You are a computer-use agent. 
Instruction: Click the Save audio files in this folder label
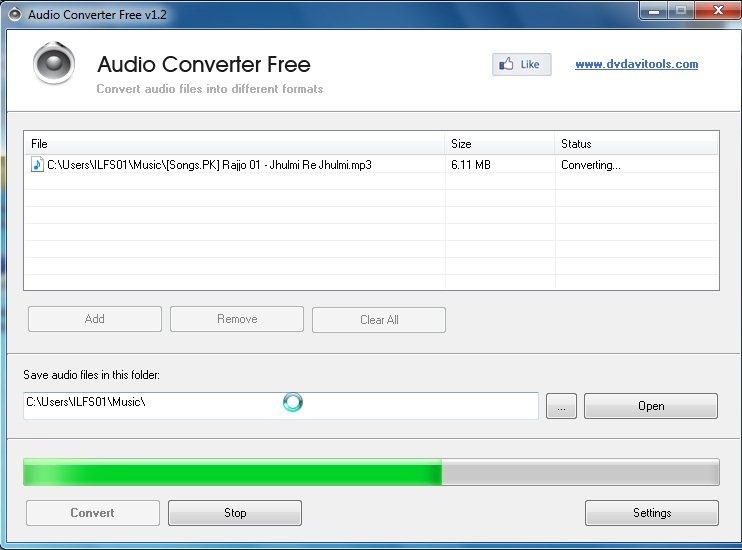coord(91,375)
